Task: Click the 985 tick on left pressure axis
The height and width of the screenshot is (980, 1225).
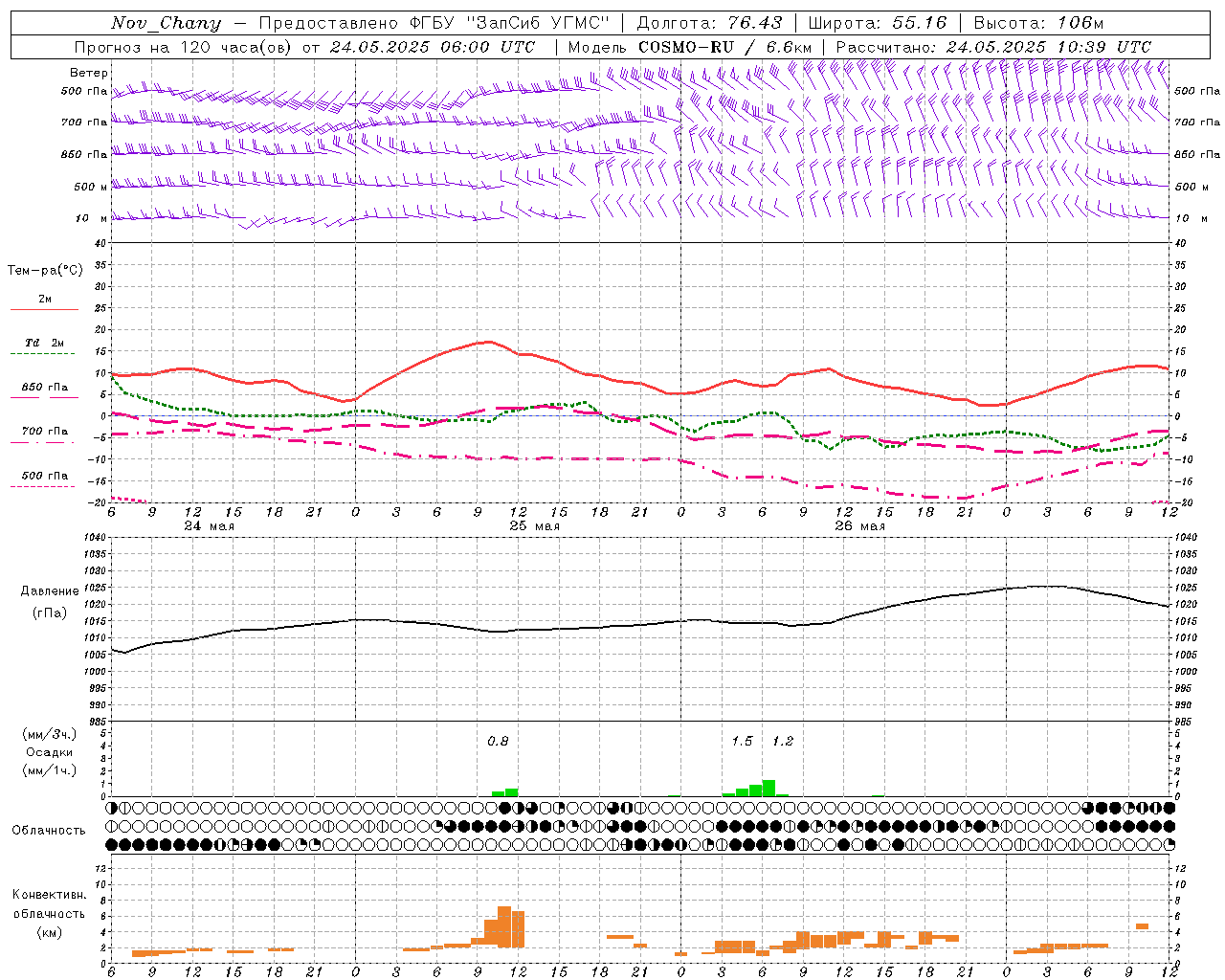Action: coord(97,721)
